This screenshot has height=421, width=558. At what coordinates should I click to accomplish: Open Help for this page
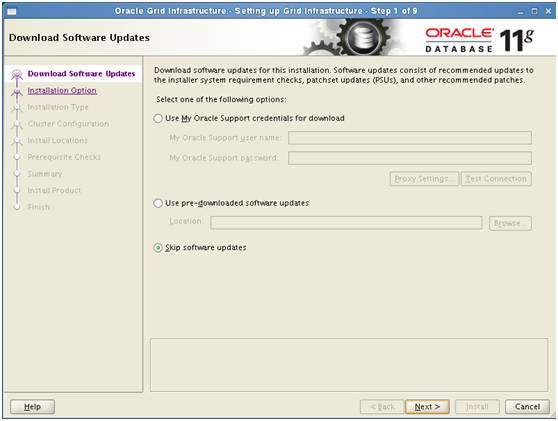(x=32, y=407)
